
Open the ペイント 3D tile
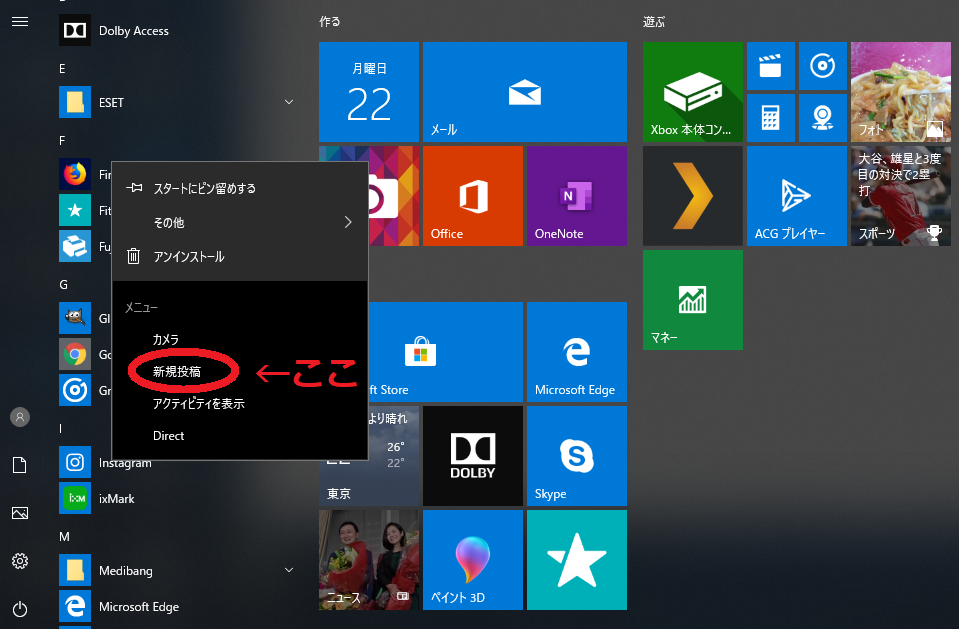pyautogui.click(x=473, y=560)
